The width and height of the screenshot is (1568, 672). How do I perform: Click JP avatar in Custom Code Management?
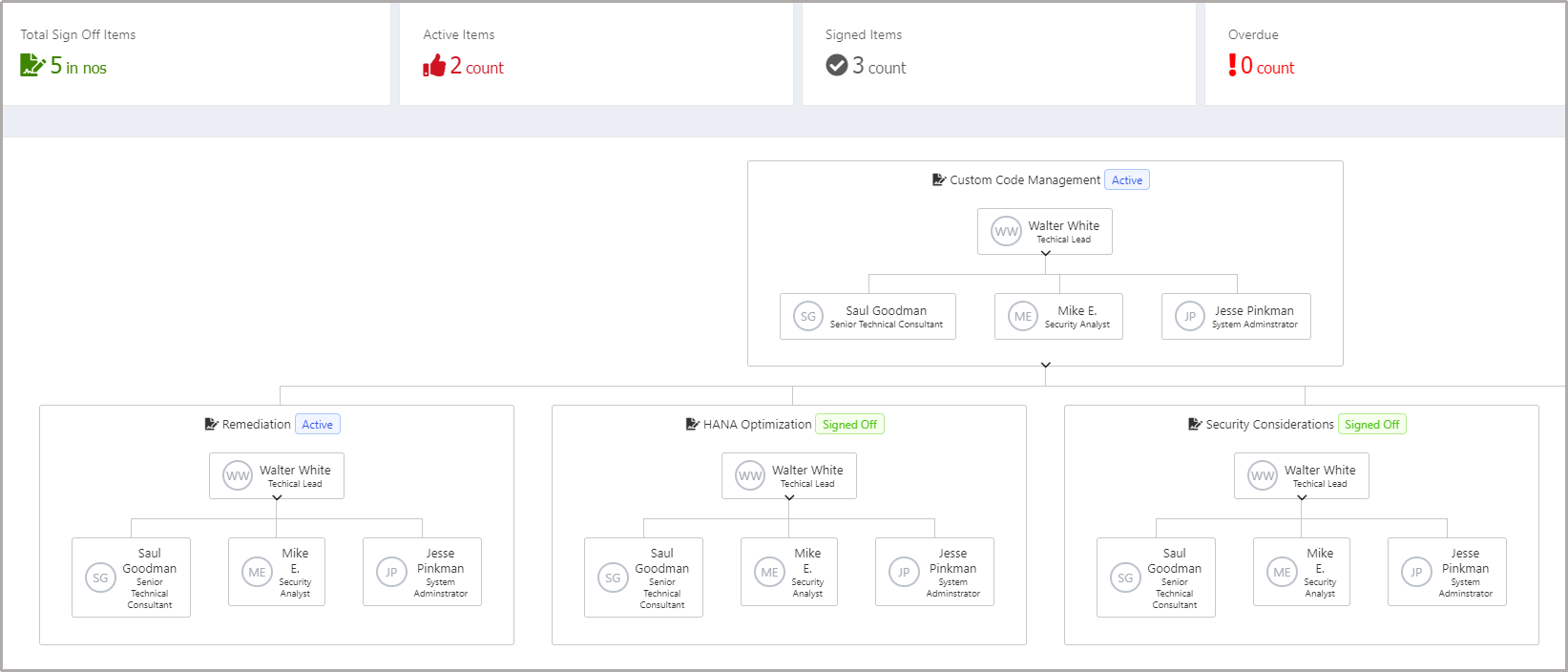point(1190,316)
